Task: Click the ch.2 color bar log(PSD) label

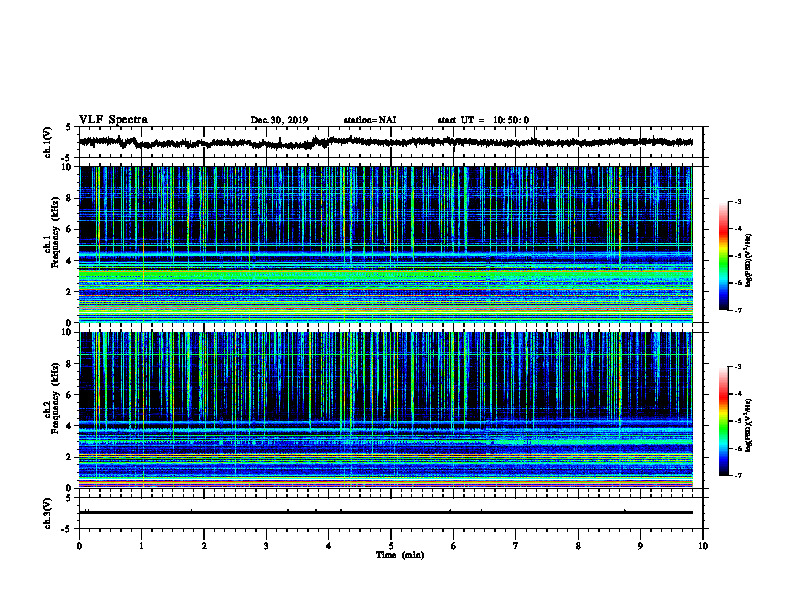Action: (x=749, y=425)
